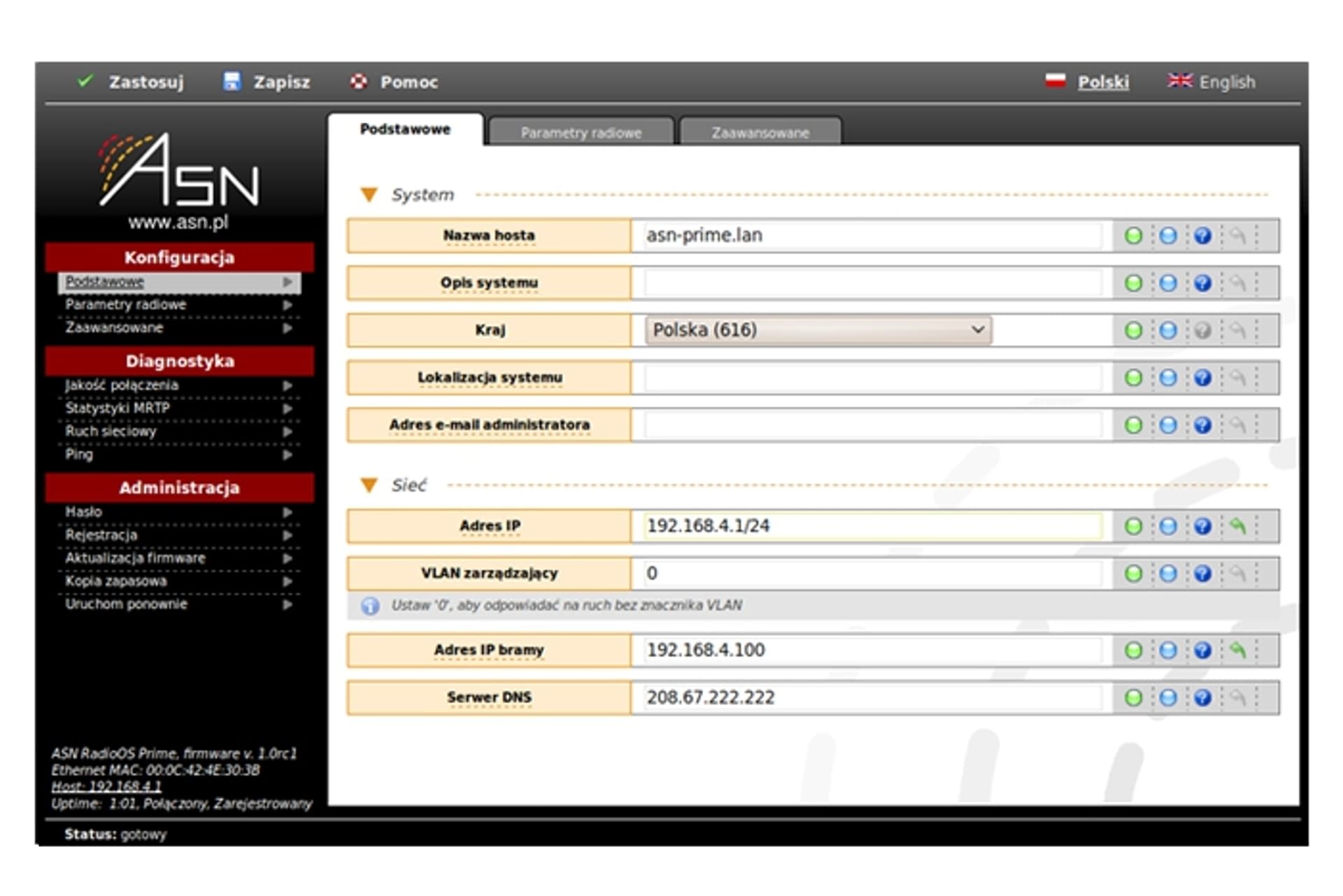
Task: Click the blue circle icon in Opis systemu row
Action: 1167,283
